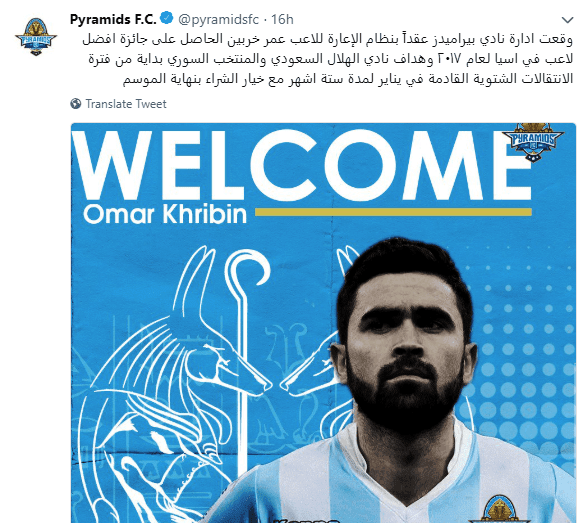Click the club badge on the jersey
This screenshot has height=523, width=580.
coord(499,509)
